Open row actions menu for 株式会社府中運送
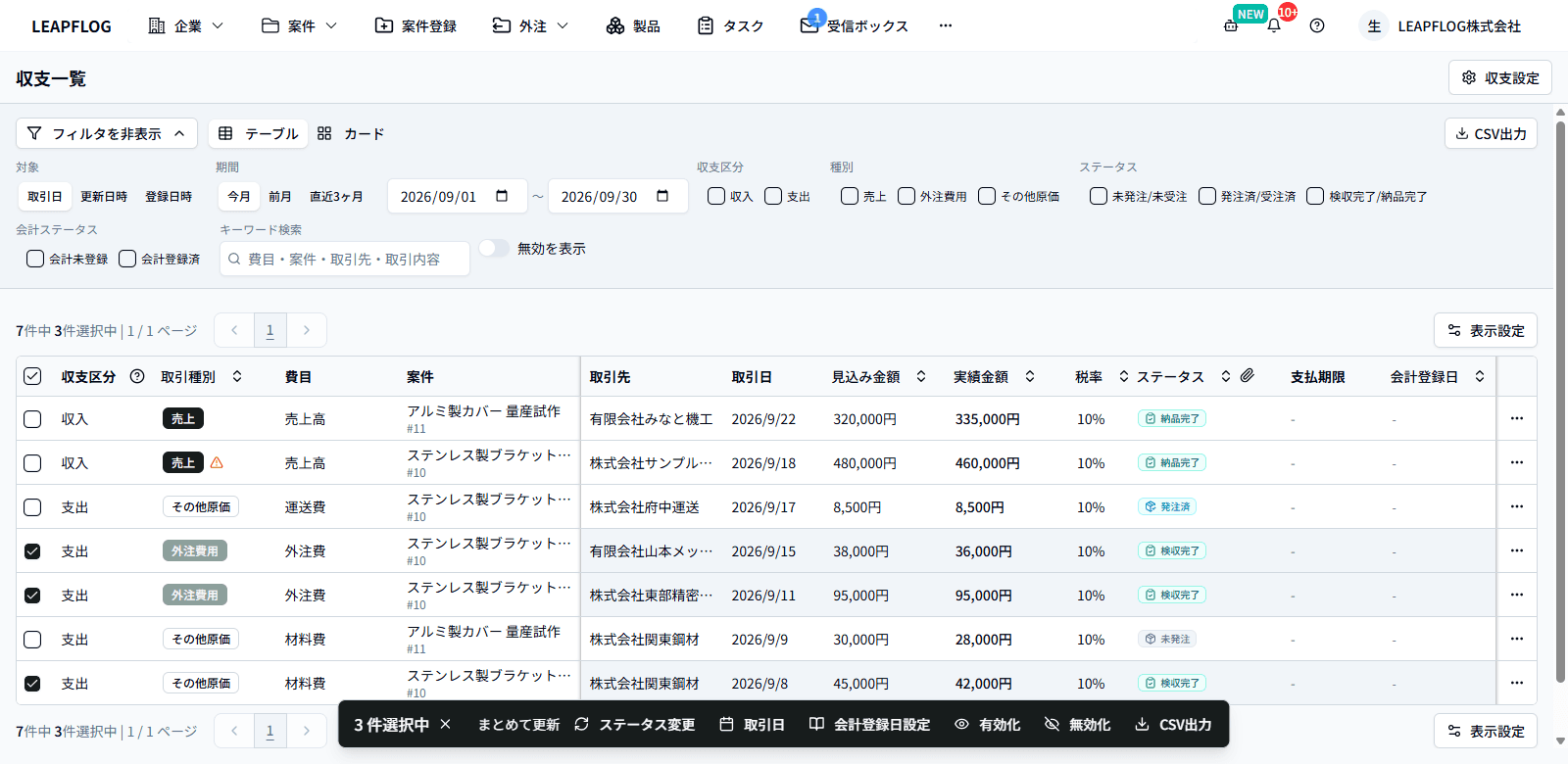Image resolution: width=1568 pixels, height=764 pixels. click(1517, 506)
